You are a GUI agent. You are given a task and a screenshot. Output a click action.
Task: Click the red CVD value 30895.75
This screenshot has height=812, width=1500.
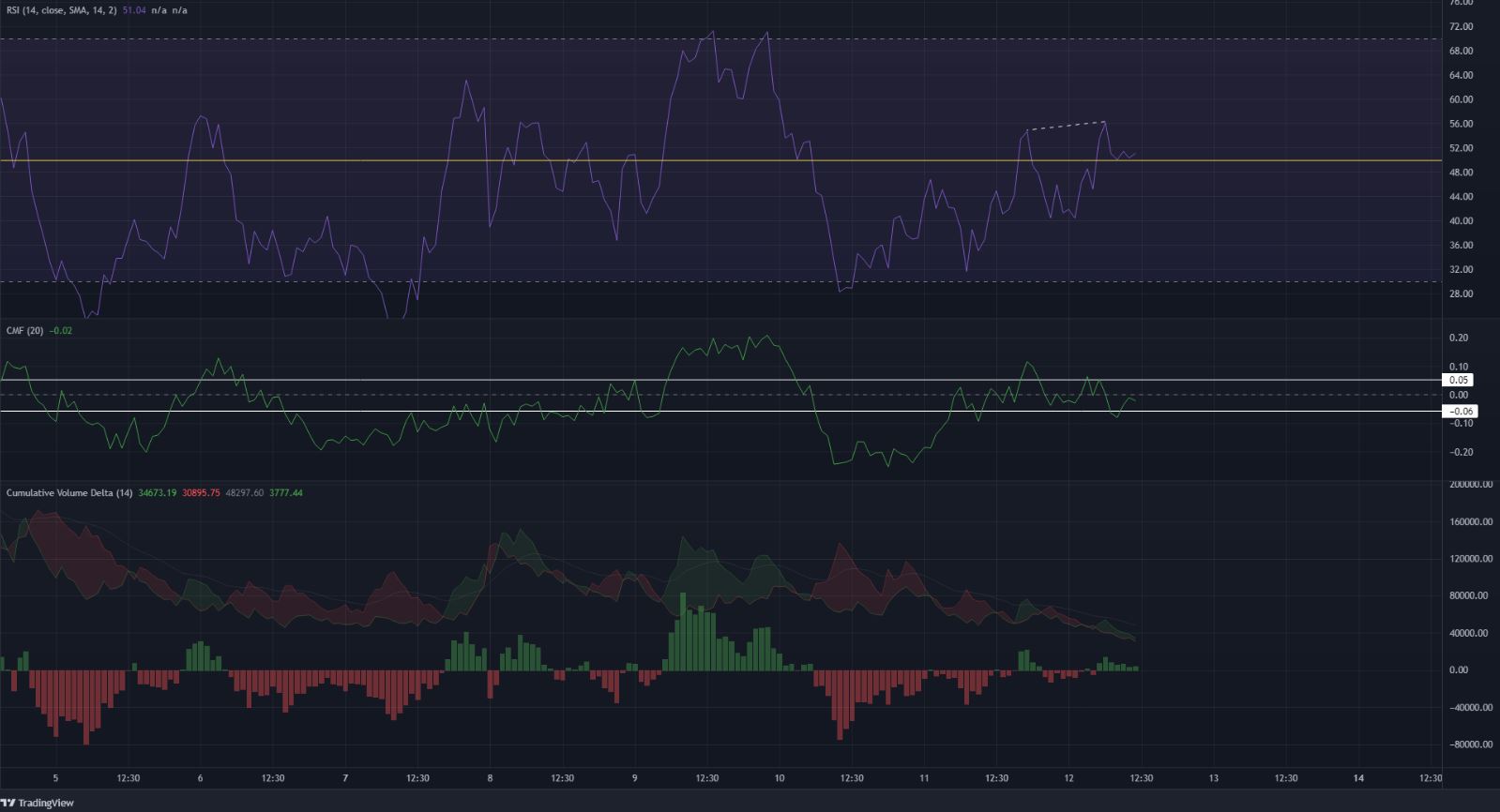[x=201, y=493]
